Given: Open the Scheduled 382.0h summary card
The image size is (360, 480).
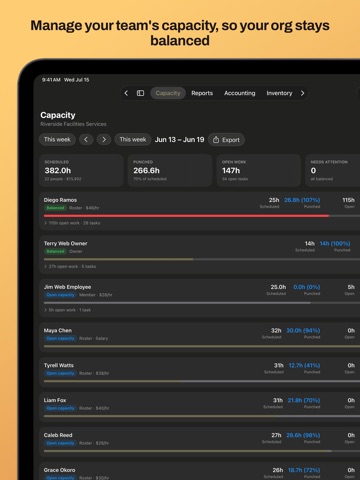Looking at the screenshot, I should pyautogui.click(x=81, y=170).
